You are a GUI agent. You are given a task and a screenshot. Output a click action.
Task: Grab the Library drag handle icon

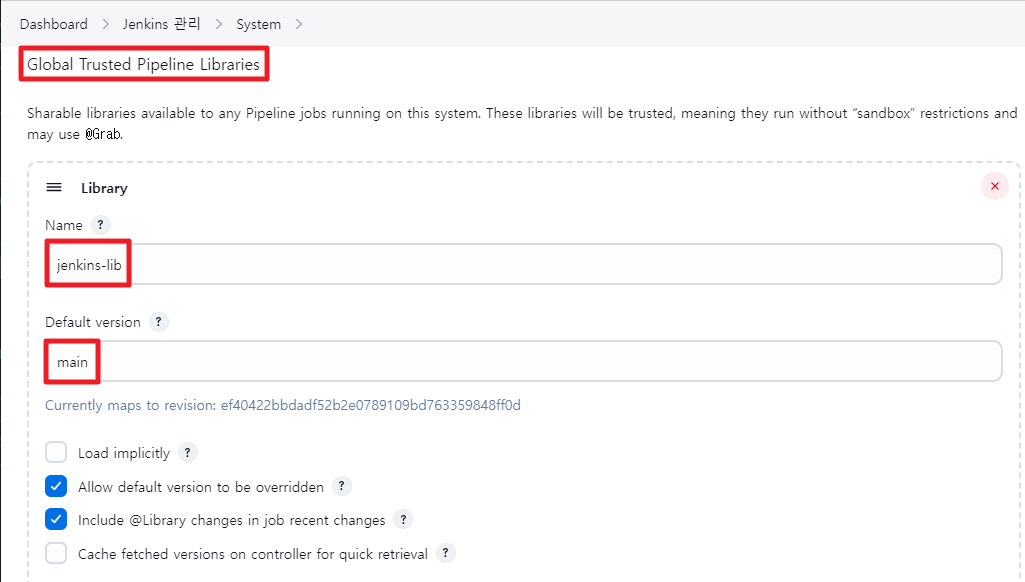(x=54, y=188)
